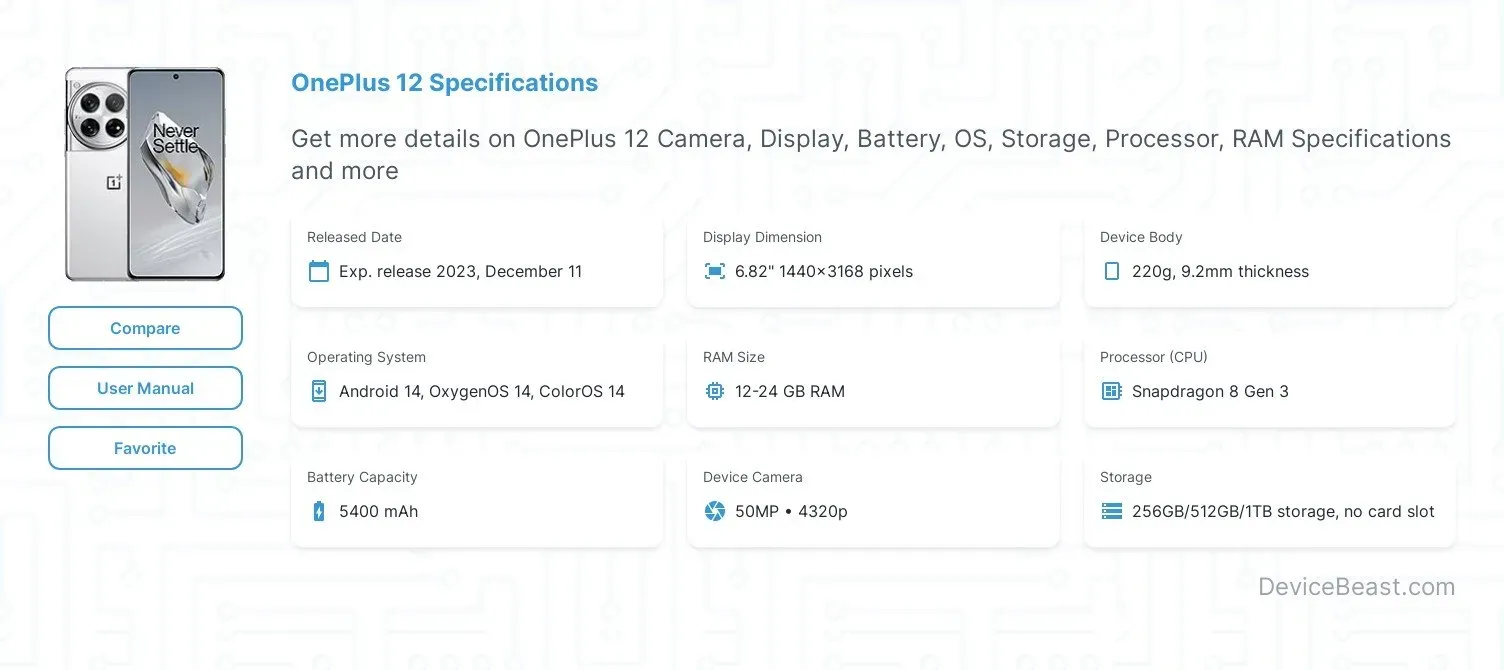This screenshot has height=670, width=1504.
Task: Click the battery icon beside 5400 mAh
Action: [x=318, y=511]
